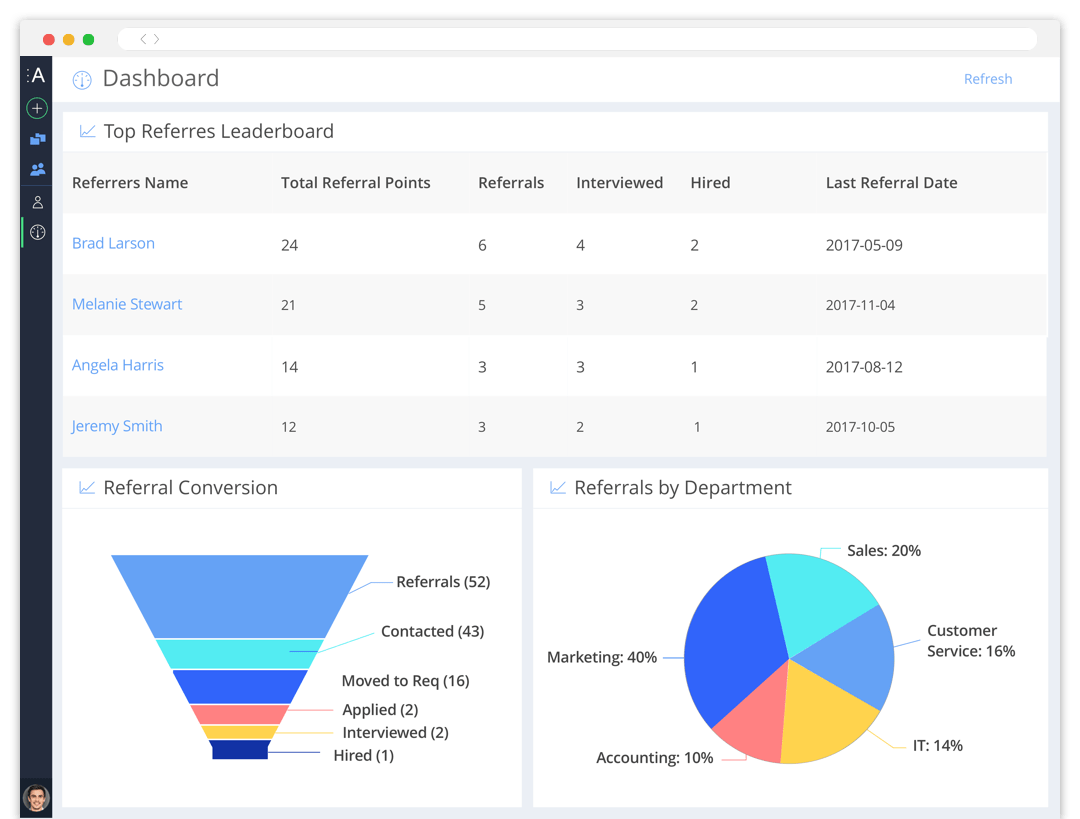Click the green plus add icon in sidebar
The width and height of the screenshot is (1080, 819).
pos(37,108)
